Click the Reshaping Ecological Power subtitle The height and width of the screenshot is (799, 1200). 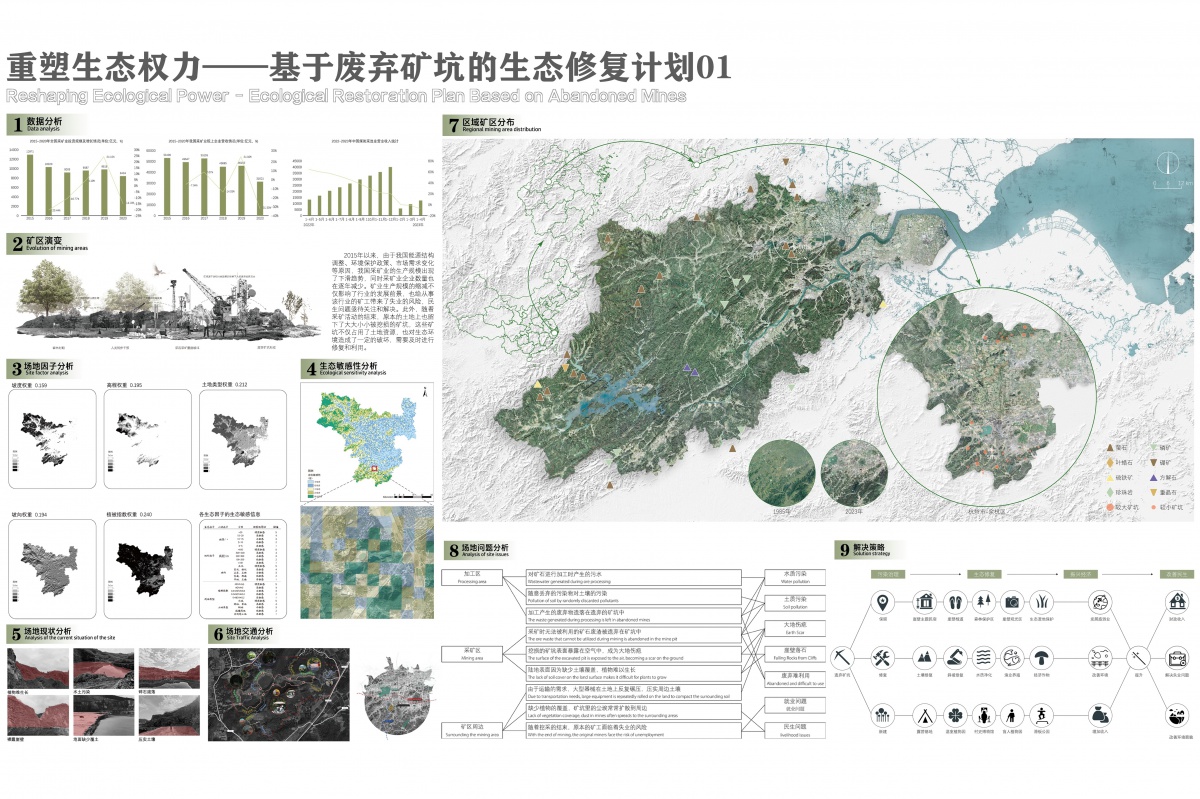coord(346,95)
